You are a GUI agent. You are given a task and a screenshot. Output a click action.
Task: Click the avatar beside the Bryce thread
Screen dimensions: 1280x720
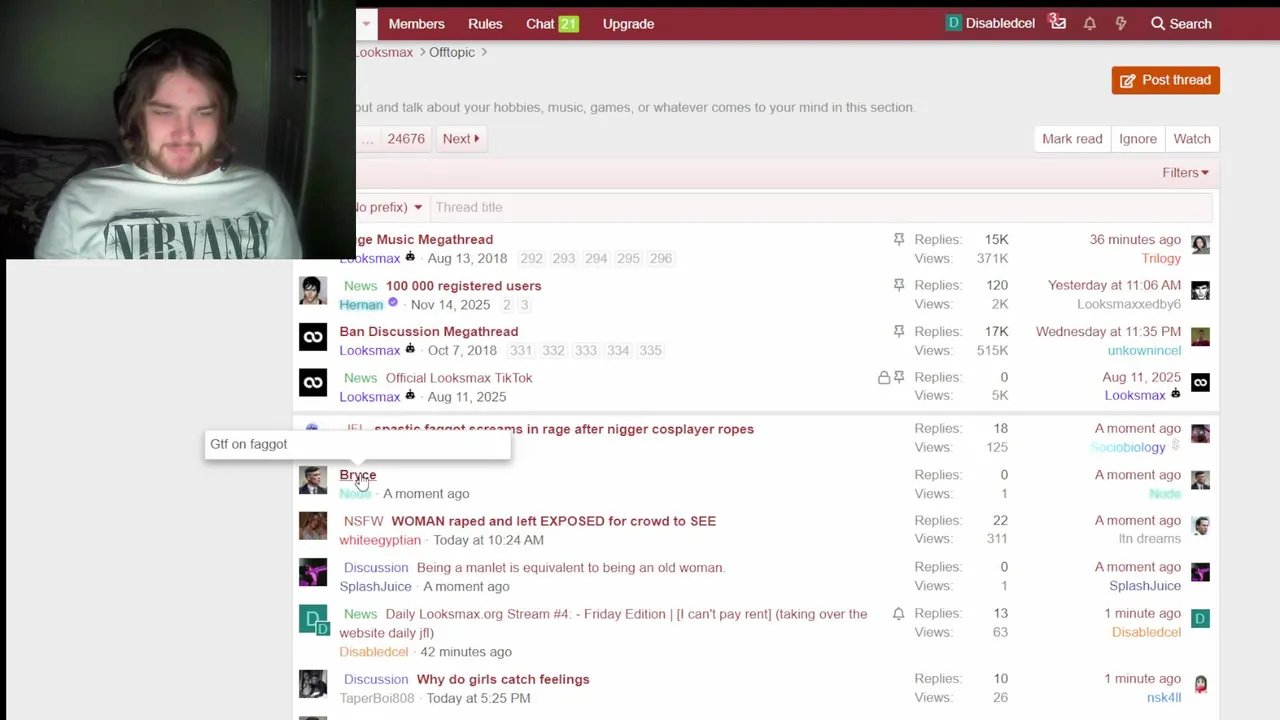pyautogui.click(x=313, y=480)
